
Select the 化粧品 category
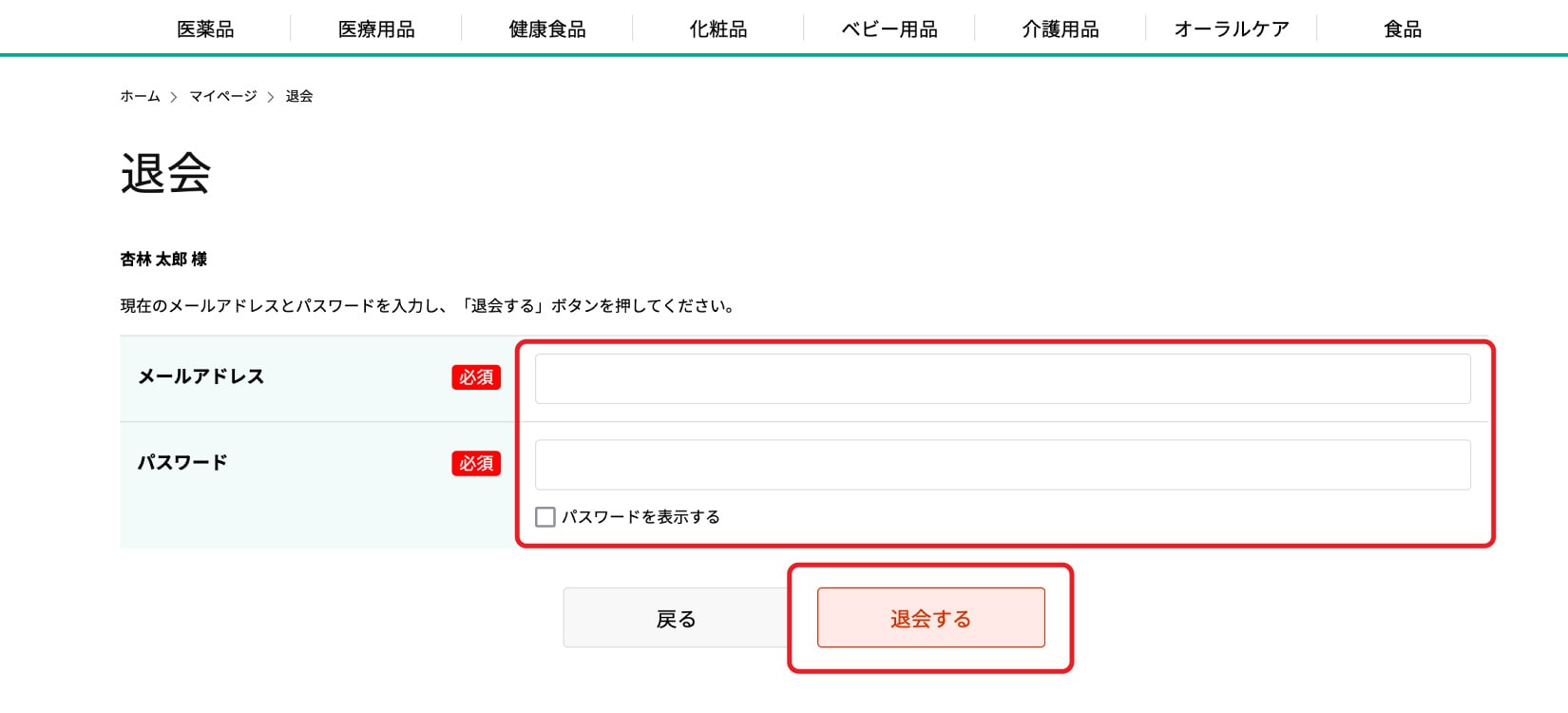coord(717,29)
